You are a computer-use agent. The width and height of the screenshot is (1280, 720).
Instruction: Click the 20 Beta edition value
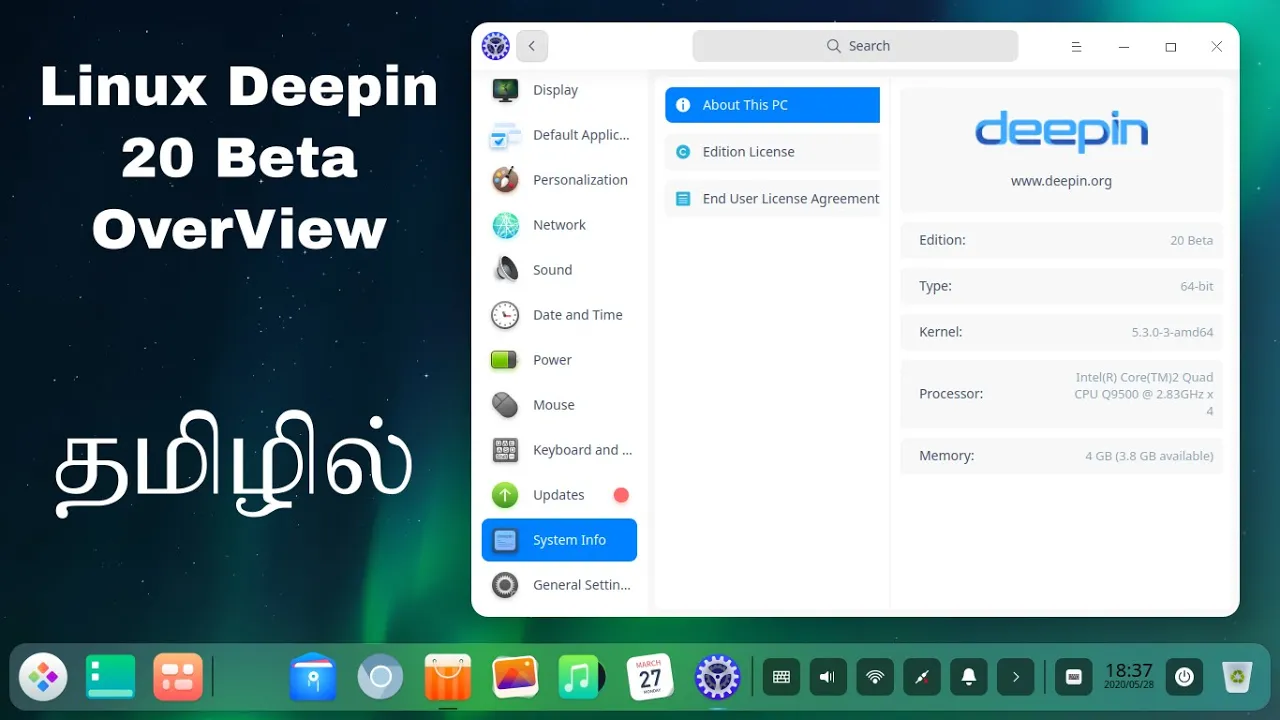point(1191,240)
